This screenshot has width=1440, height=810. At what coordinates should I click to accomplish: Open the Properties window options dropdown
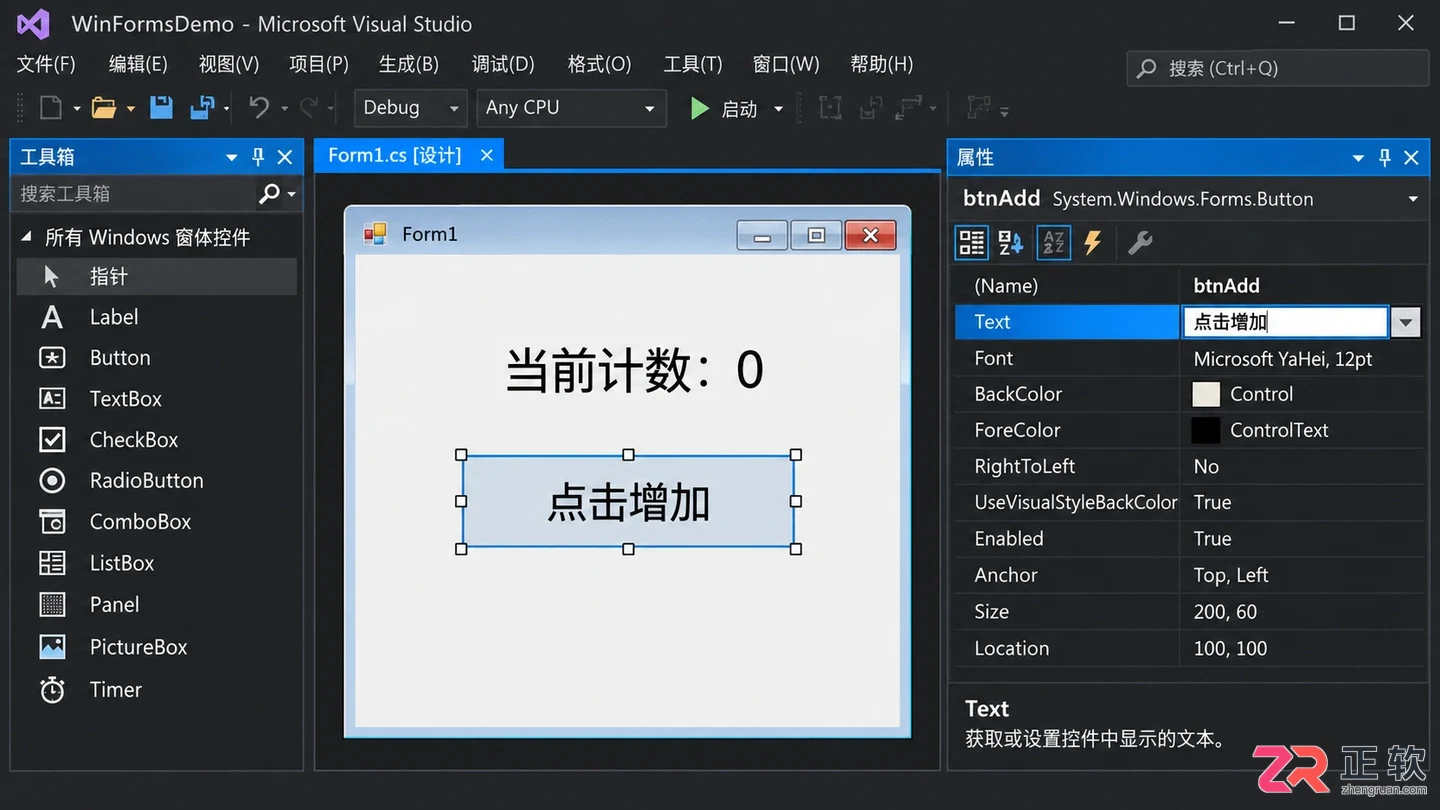1358,158
